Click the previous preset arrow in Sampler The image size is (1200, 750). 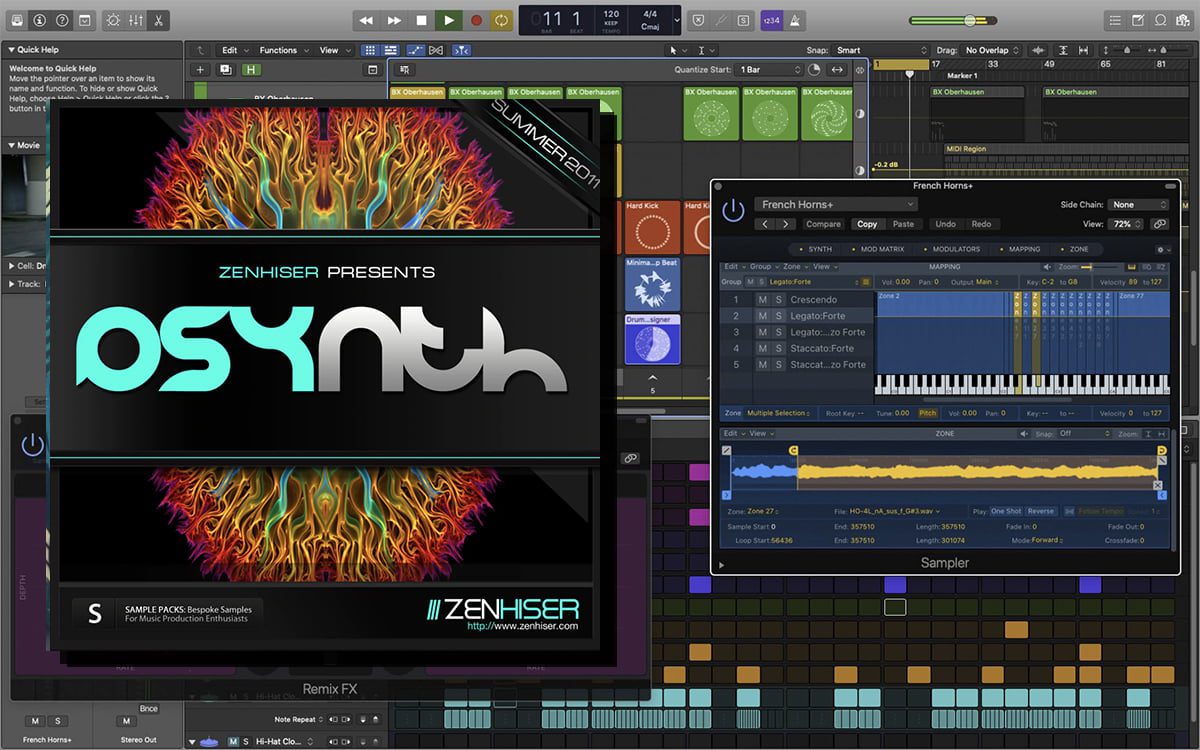[767, 224]
